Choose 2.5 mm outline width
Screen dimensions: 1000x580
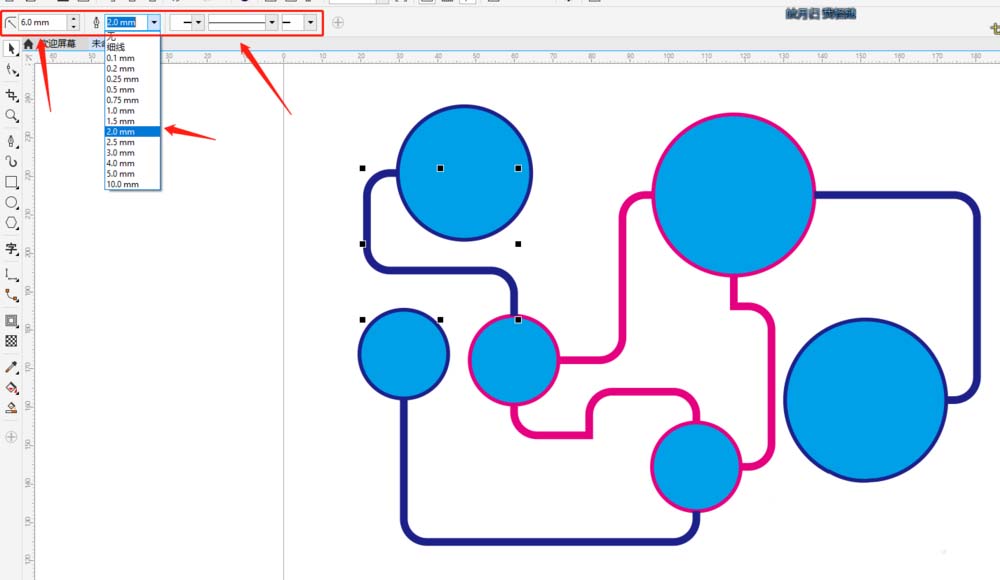point(133,142)
